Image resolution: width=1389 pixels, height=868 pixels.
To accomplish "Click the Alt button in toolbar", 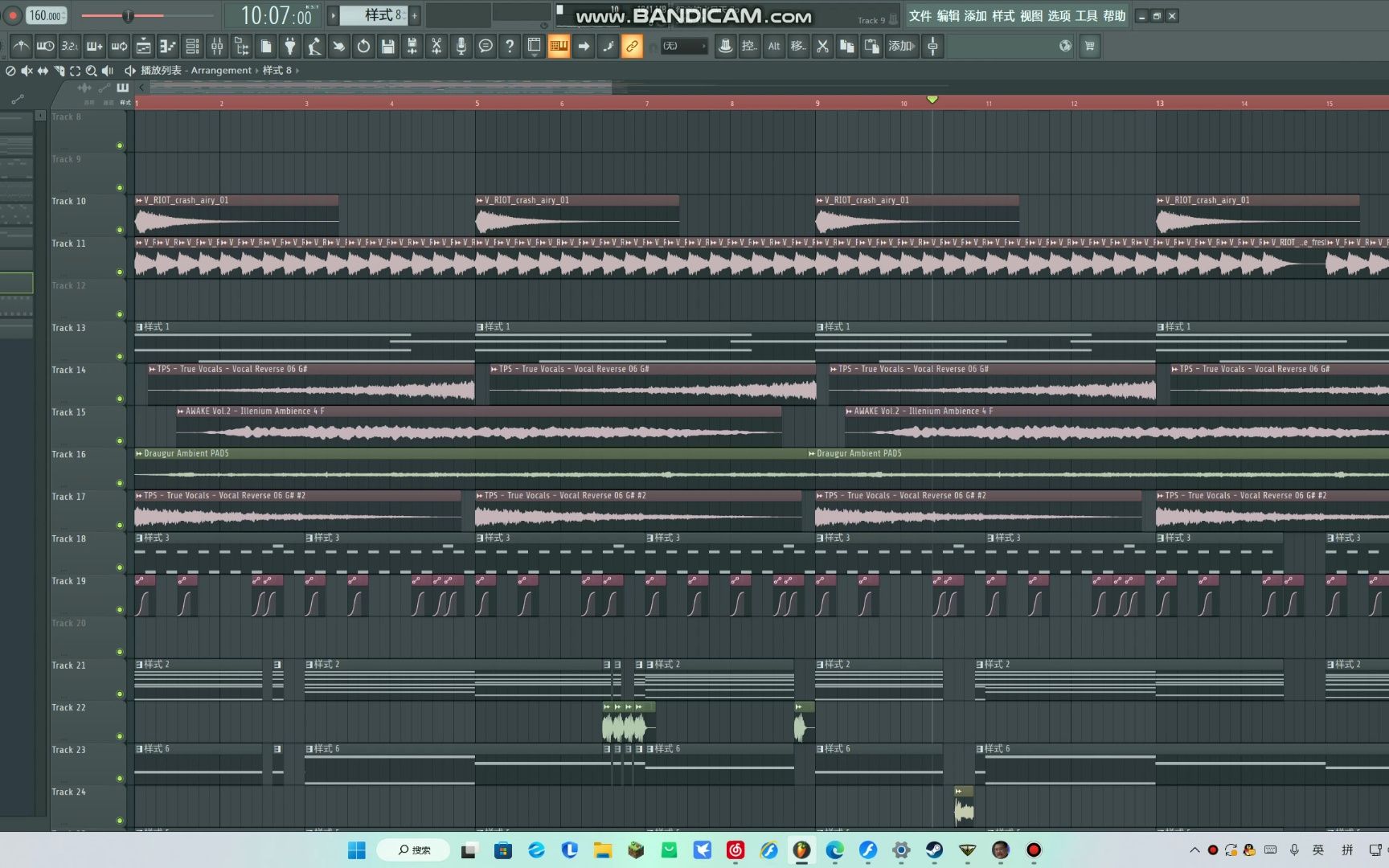I will click(774, 47).
